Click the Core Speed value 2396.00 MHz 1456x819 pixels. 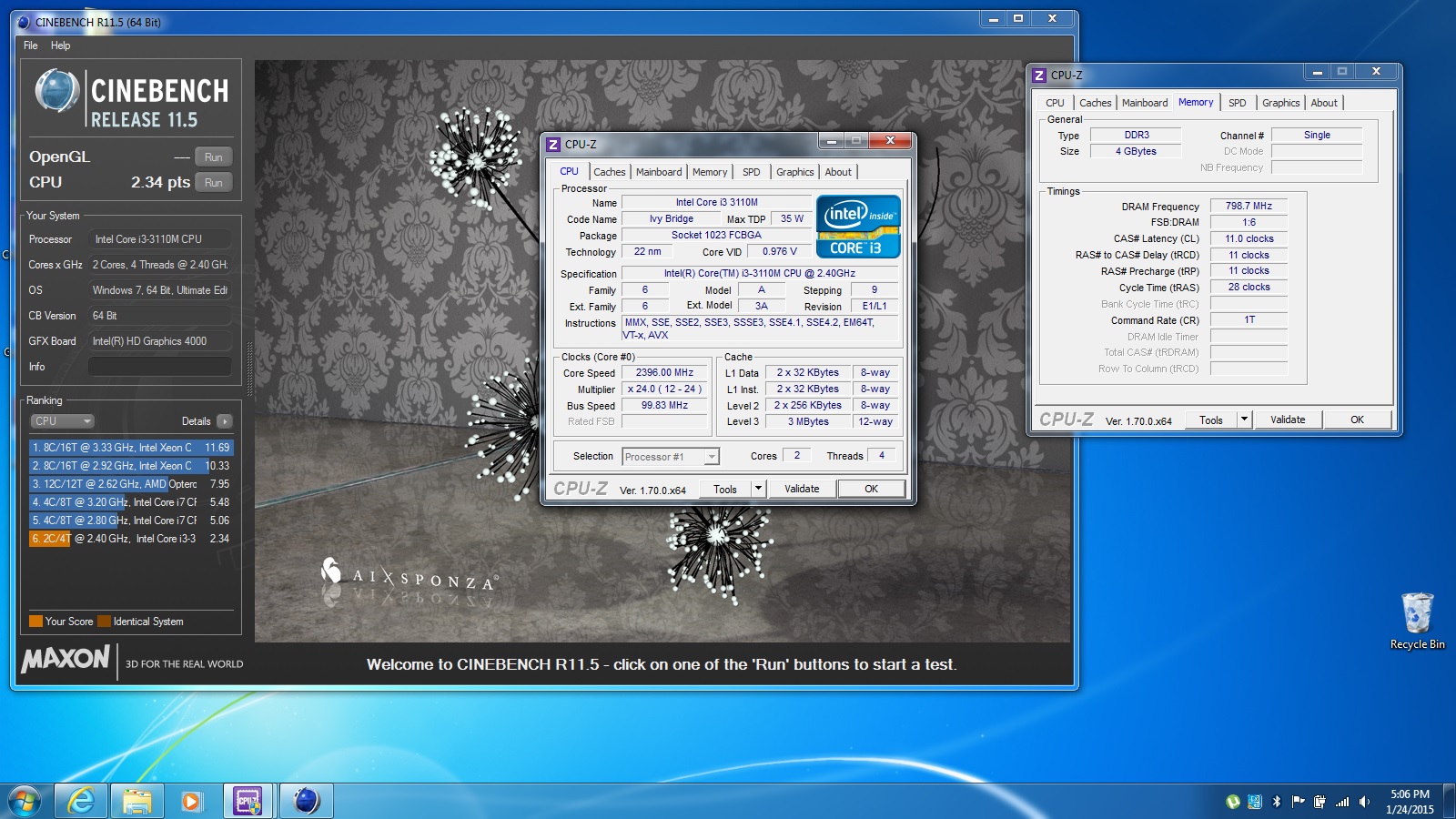(664, 372)
